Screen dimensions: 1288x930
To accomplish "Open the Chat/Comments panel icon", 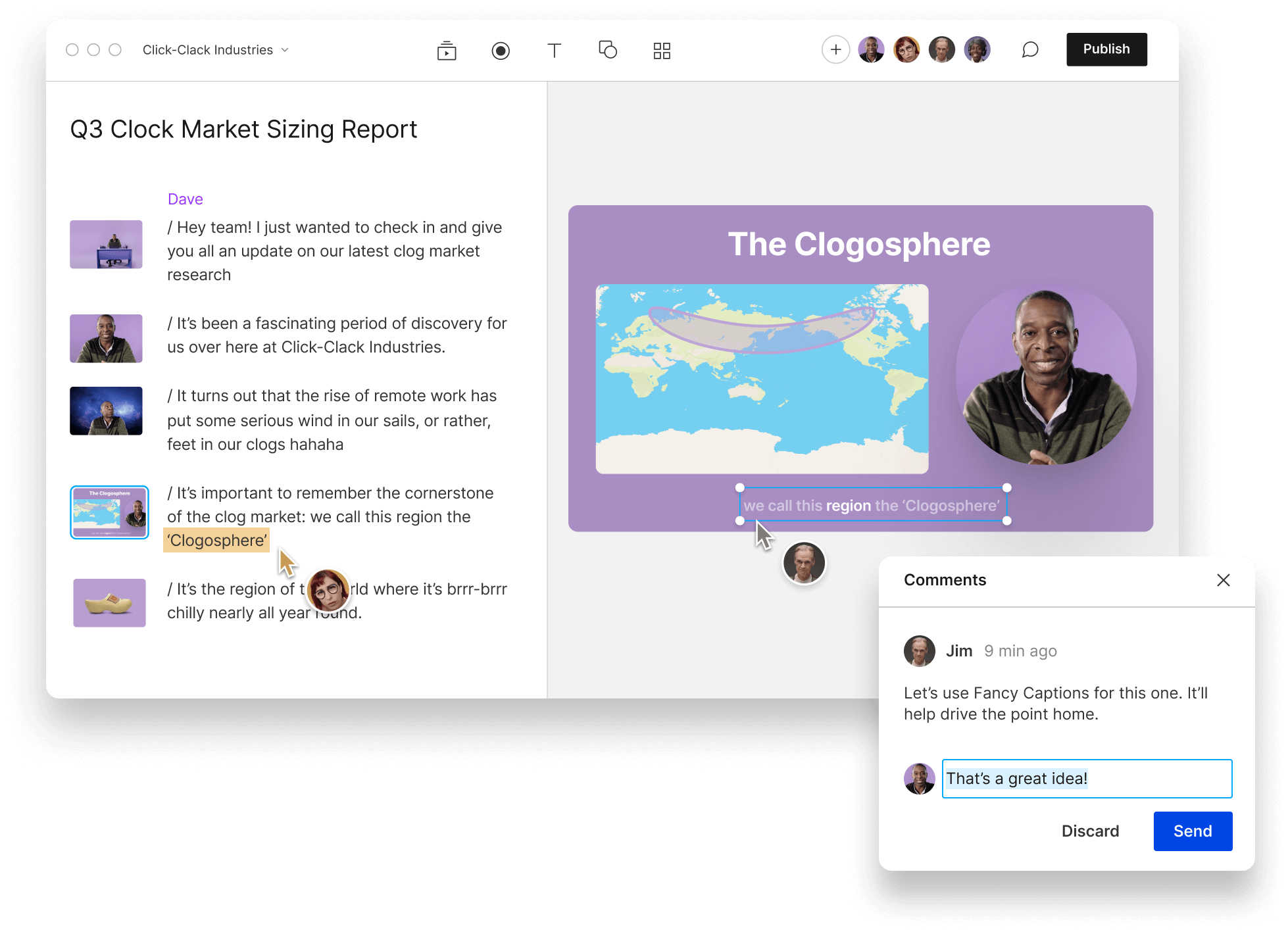I will pyautogui.click(x=1029, y=49).
